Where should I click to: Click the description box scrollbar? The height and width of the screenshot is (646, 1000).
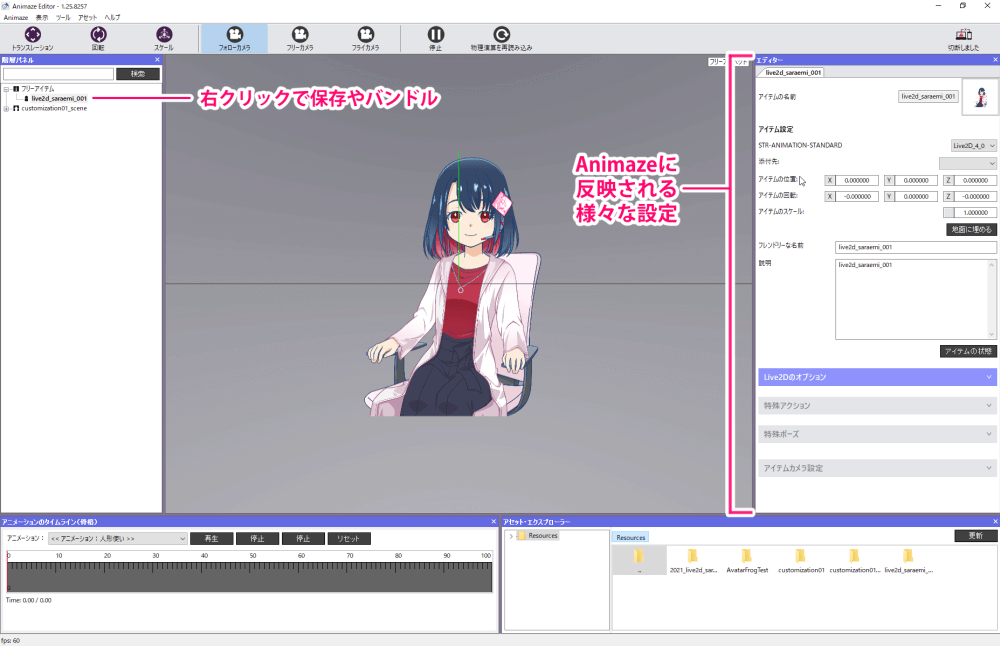(992, 299)
